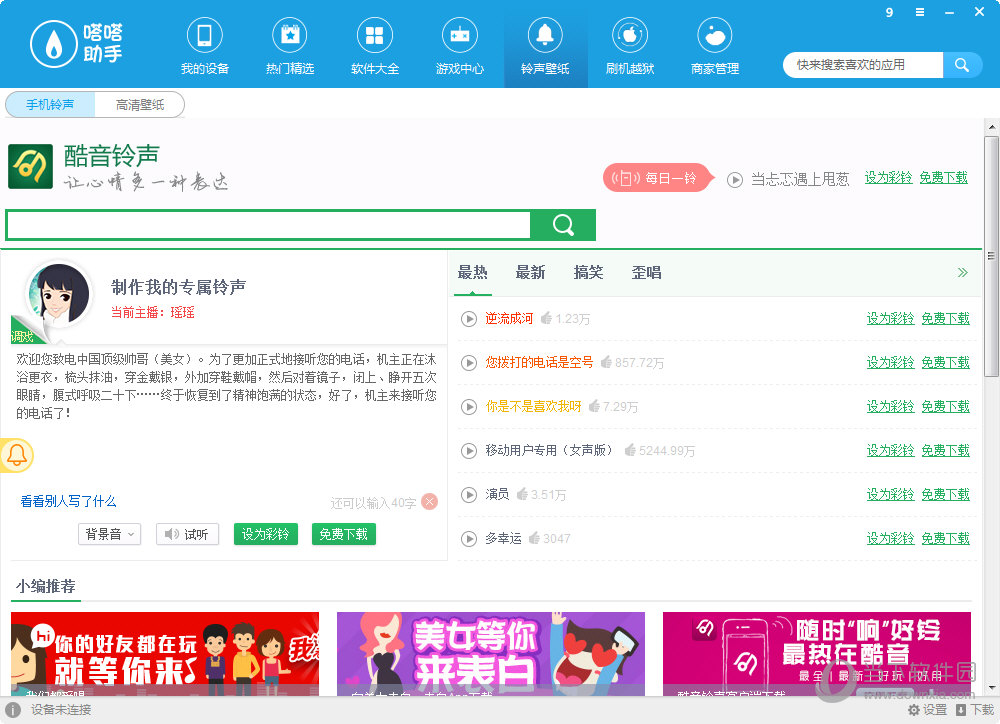The height and width of the screenshot is (724, 1000).
Task: Open 看看别人写了什么 link
Action: click(x=68, y=501)
